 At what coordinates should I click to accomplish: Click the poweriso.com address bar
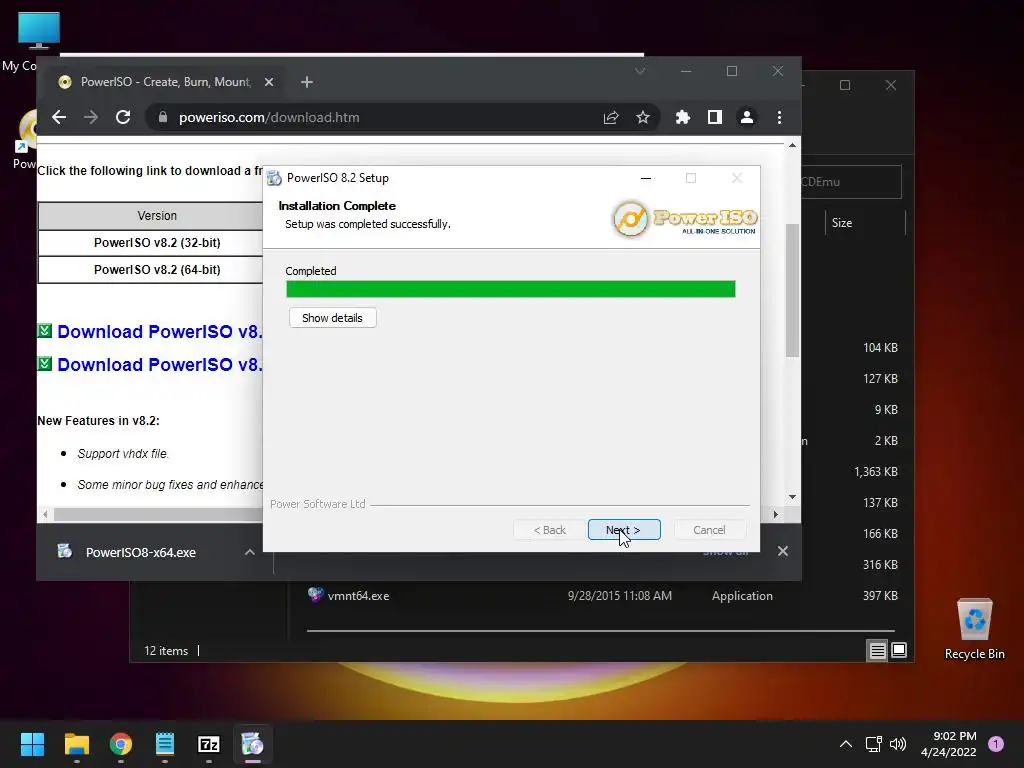pyautogui.click(x=379, y=118)
